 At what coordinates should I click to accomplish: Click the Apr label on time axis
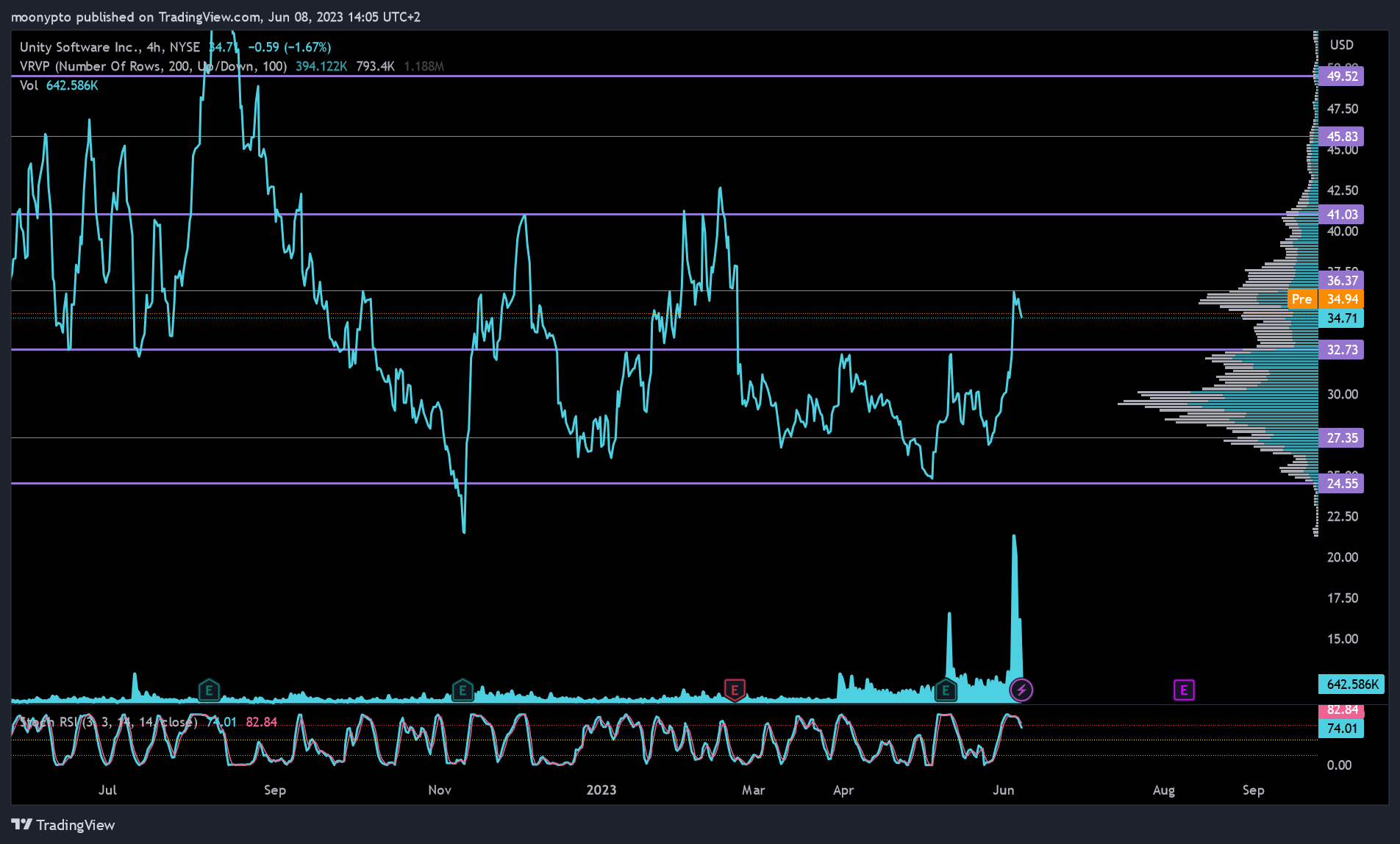click(x=843, y=790)
